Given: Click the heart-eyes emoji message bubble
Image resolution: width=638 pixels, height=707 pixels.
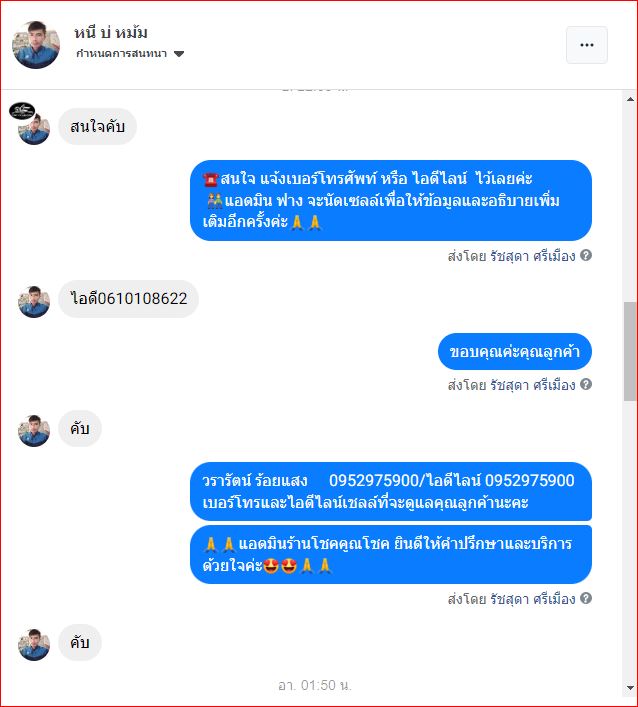Looking at the screenshot, I should pos(390,555).
